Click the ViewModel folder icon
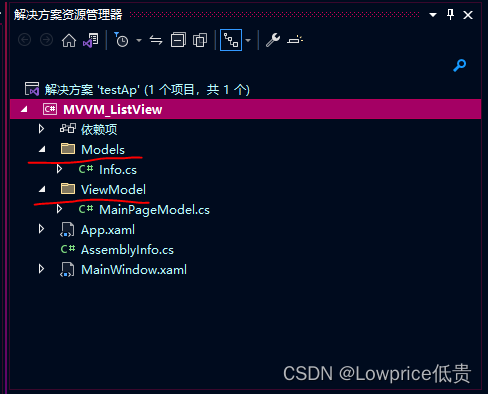488x394 pixels. click(68, 189)
